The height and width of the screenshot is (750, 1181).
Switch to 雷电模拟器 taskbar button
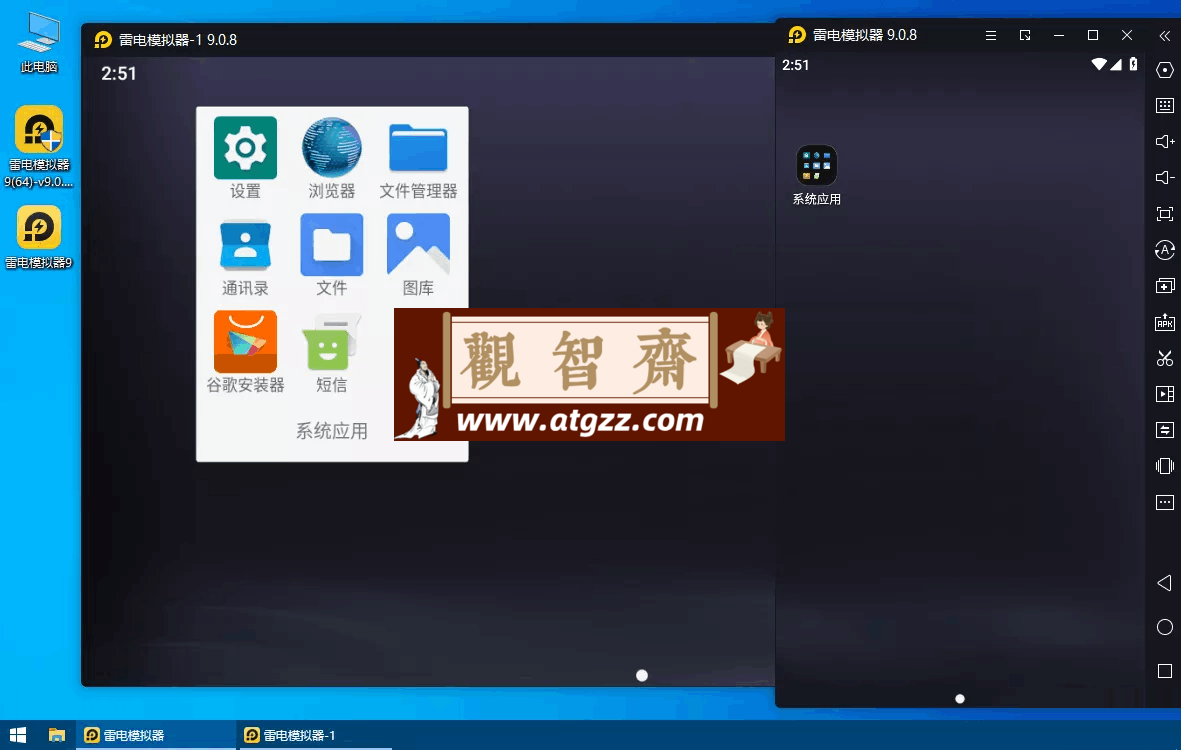click(x=156, y=735)
